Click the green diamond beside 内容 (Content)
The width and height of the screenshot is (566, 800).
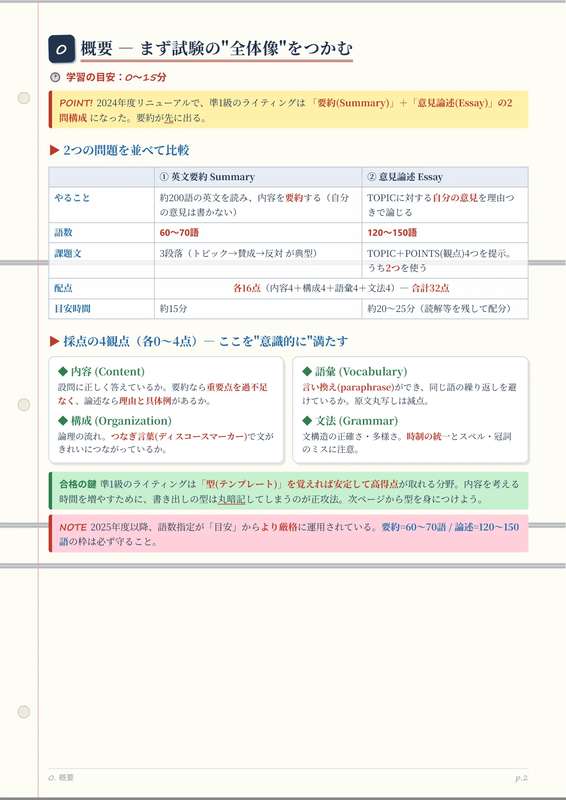pos(63,371)
